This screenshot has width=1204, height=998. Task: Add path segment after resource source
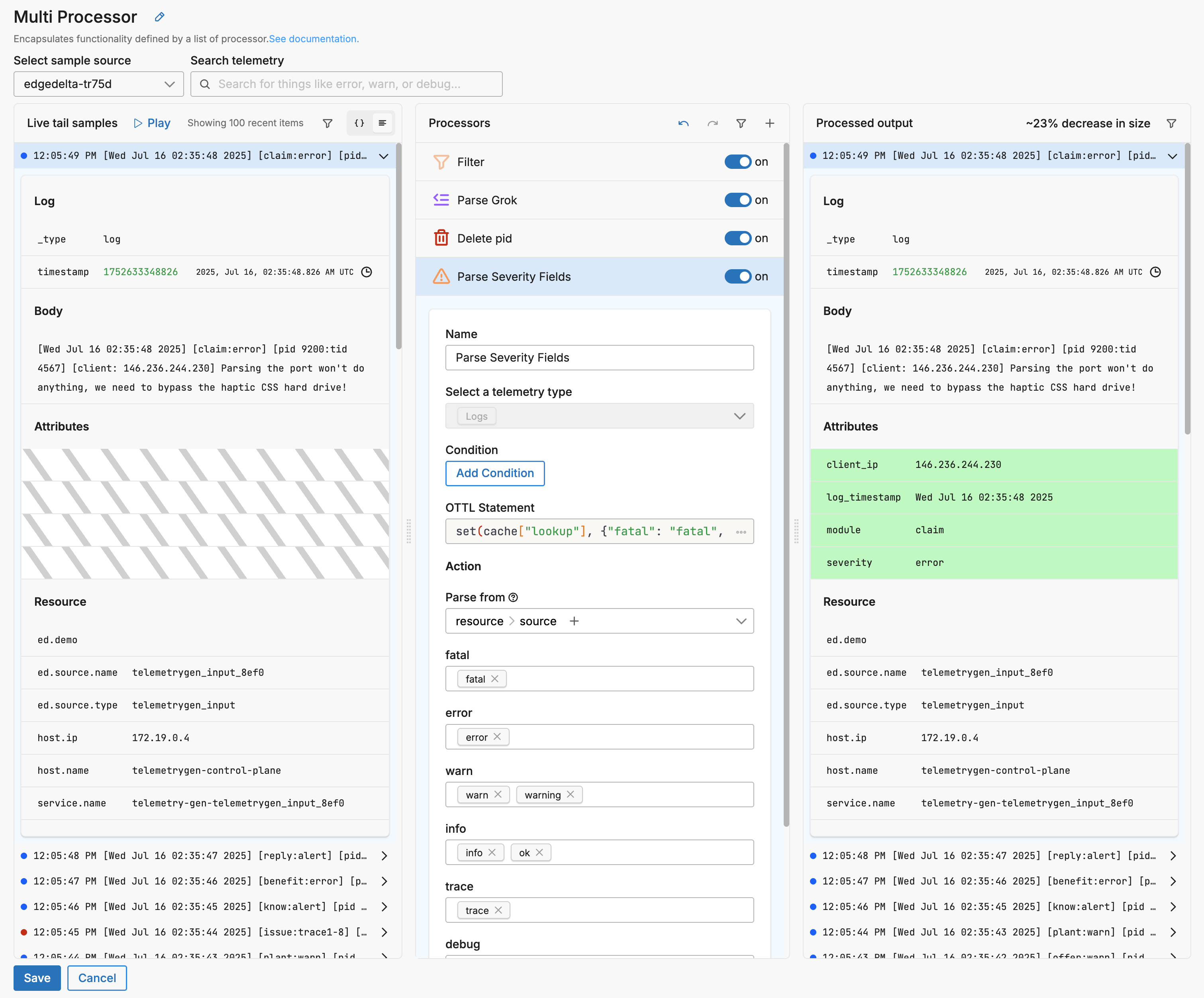(574, 621)
